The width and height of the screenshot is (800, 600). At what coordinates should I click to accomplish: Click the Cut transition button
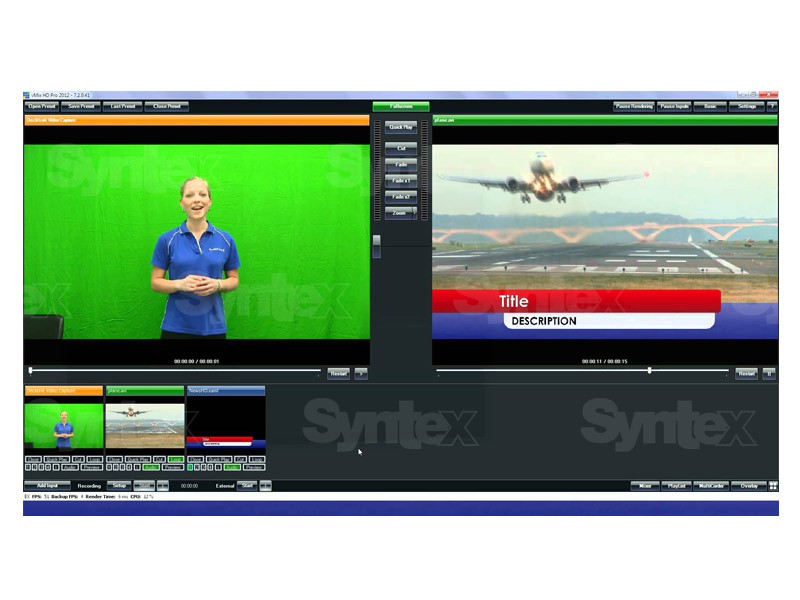tap(400, 148)
